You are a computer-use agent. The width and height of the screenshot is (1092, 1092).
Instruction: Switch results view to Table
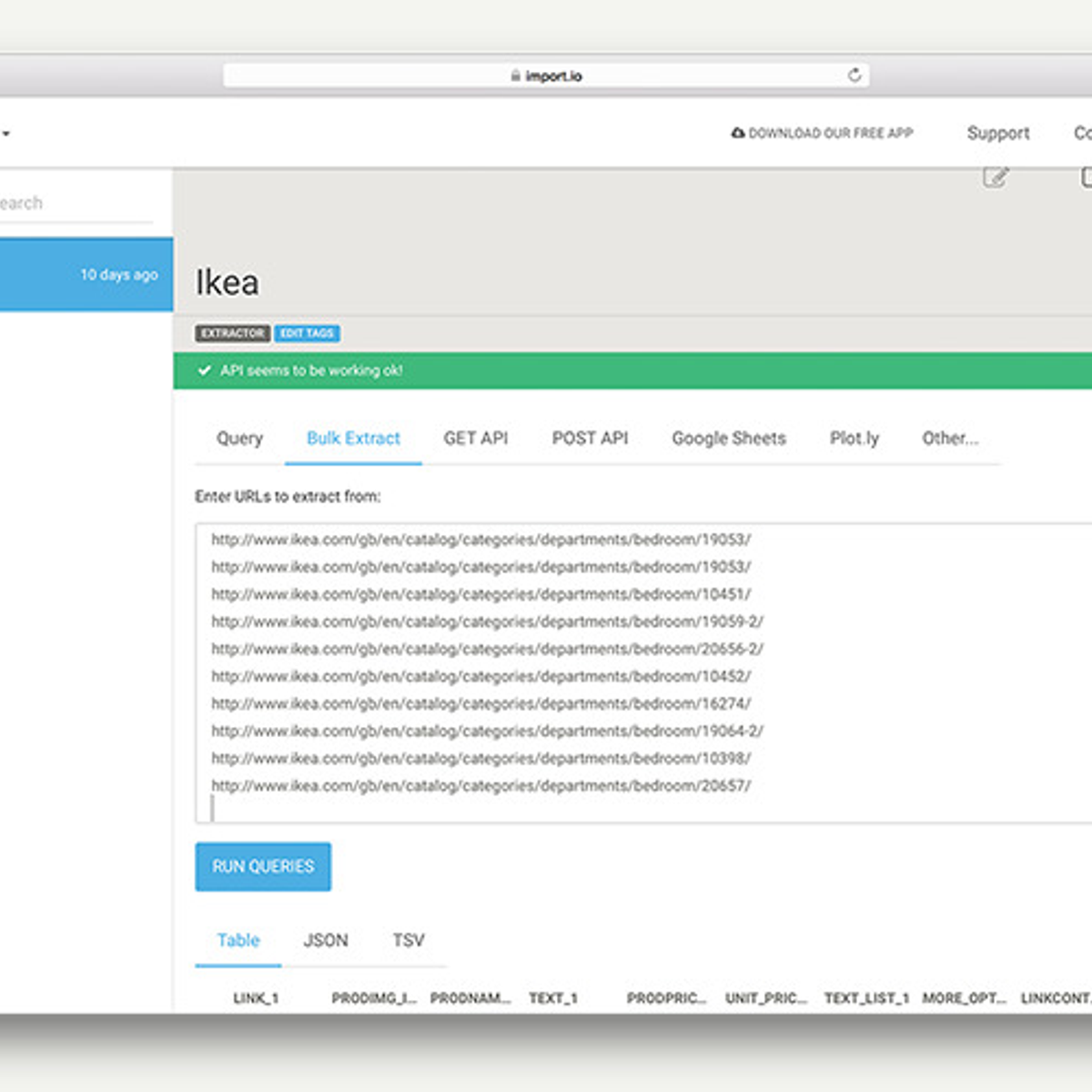pyautogui.click(x=238, y=940)
